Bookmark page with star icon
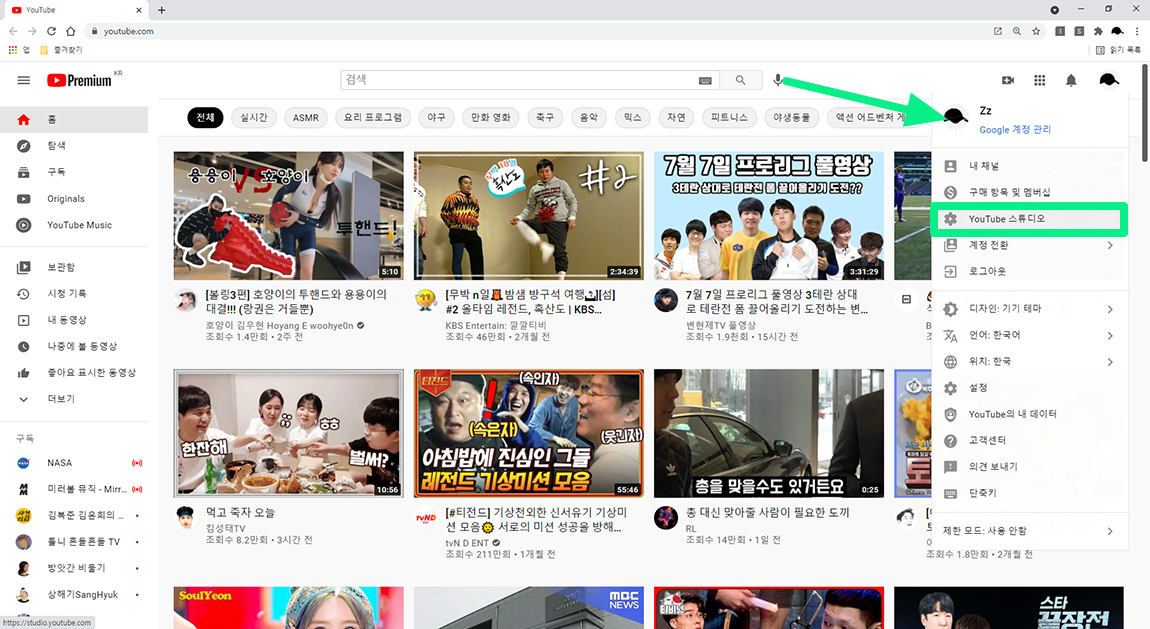Viewport: 1150px width, 629px height. [x=1036, y=31]
